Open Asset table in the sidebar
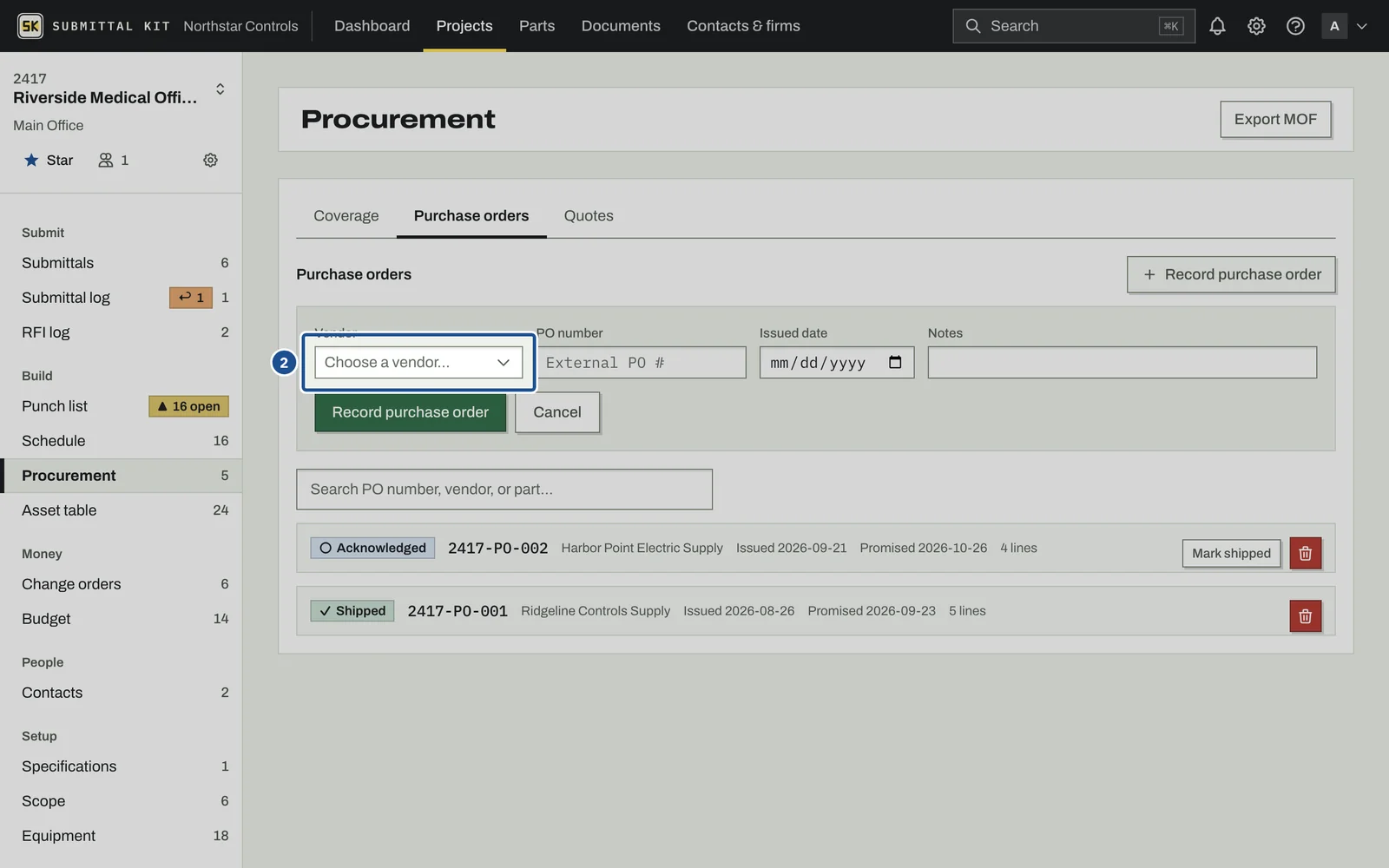 (x=122, y=510)
